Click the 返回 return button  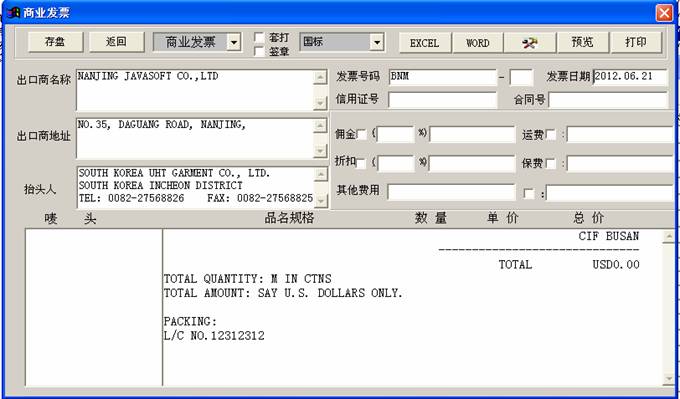(116, 42)
